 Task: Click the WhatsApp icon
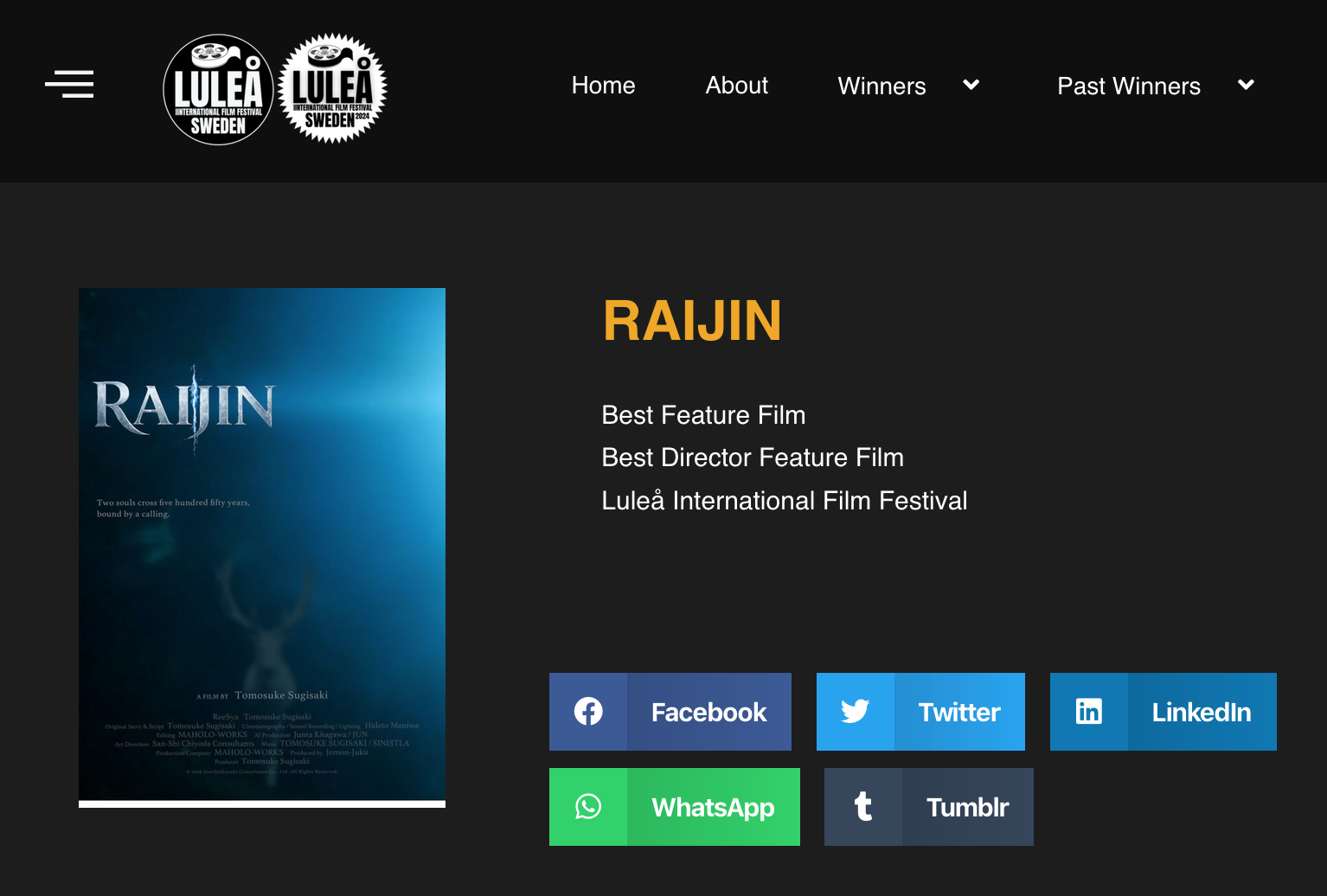coord(588,807)
